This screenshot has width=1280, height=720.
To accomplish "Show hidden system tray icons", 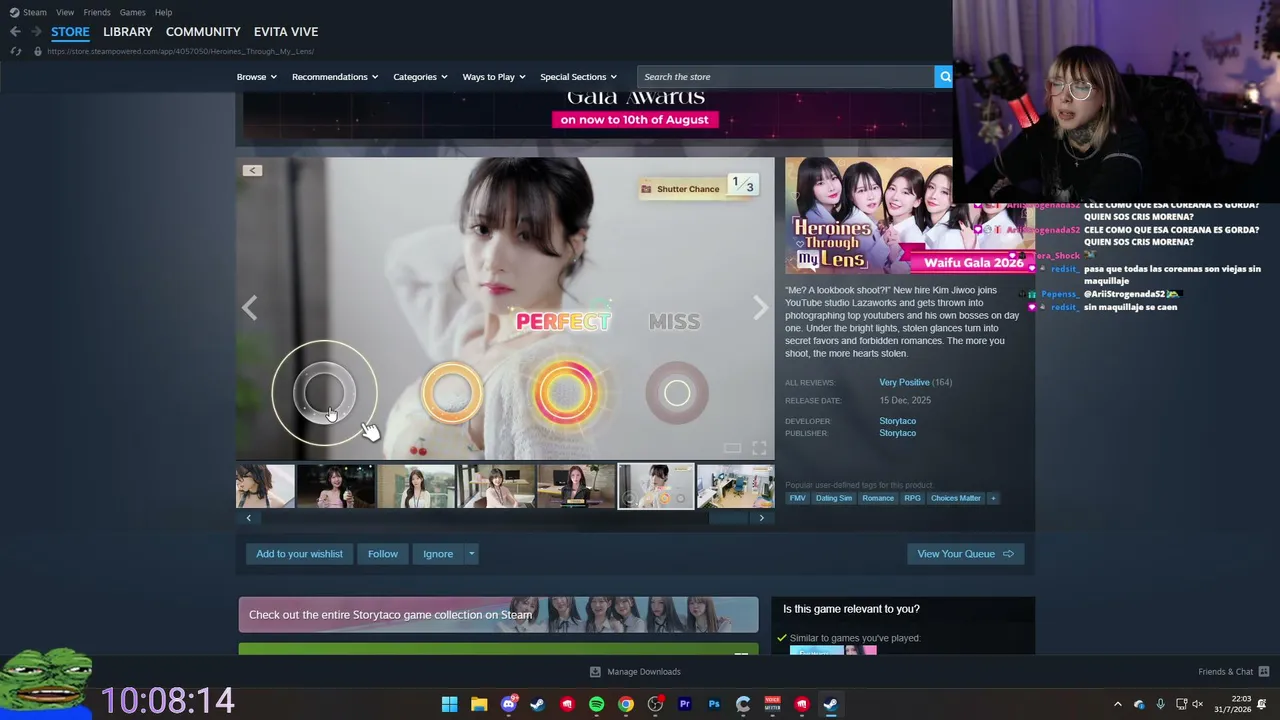I will point(1118,704).
